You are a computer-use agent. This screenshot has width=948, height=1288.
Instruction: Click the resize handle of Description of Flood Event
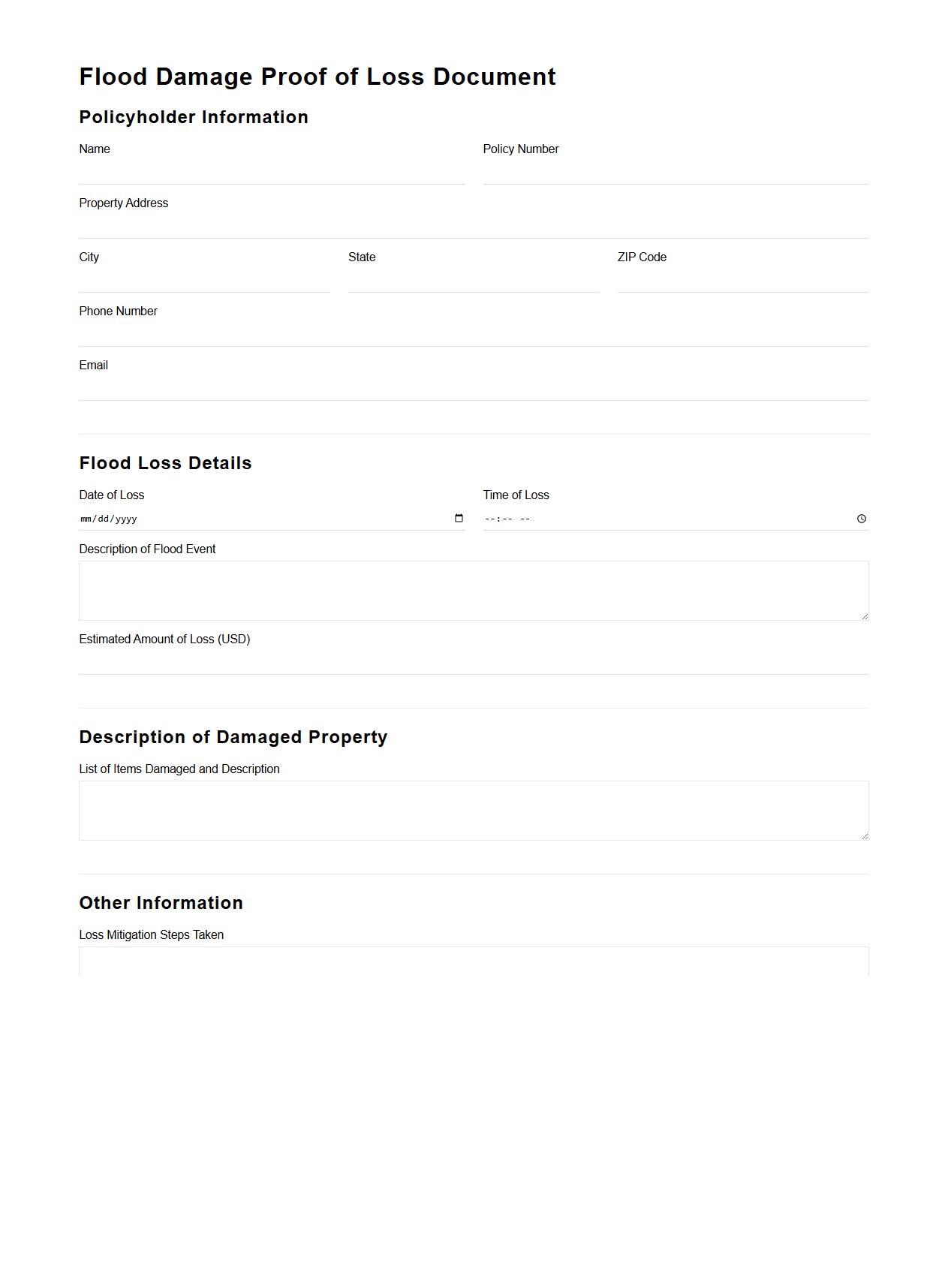865,617
